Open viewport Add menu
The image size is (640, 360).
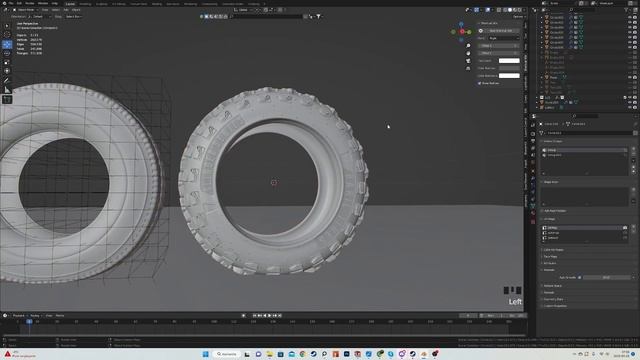coord(66,10)
